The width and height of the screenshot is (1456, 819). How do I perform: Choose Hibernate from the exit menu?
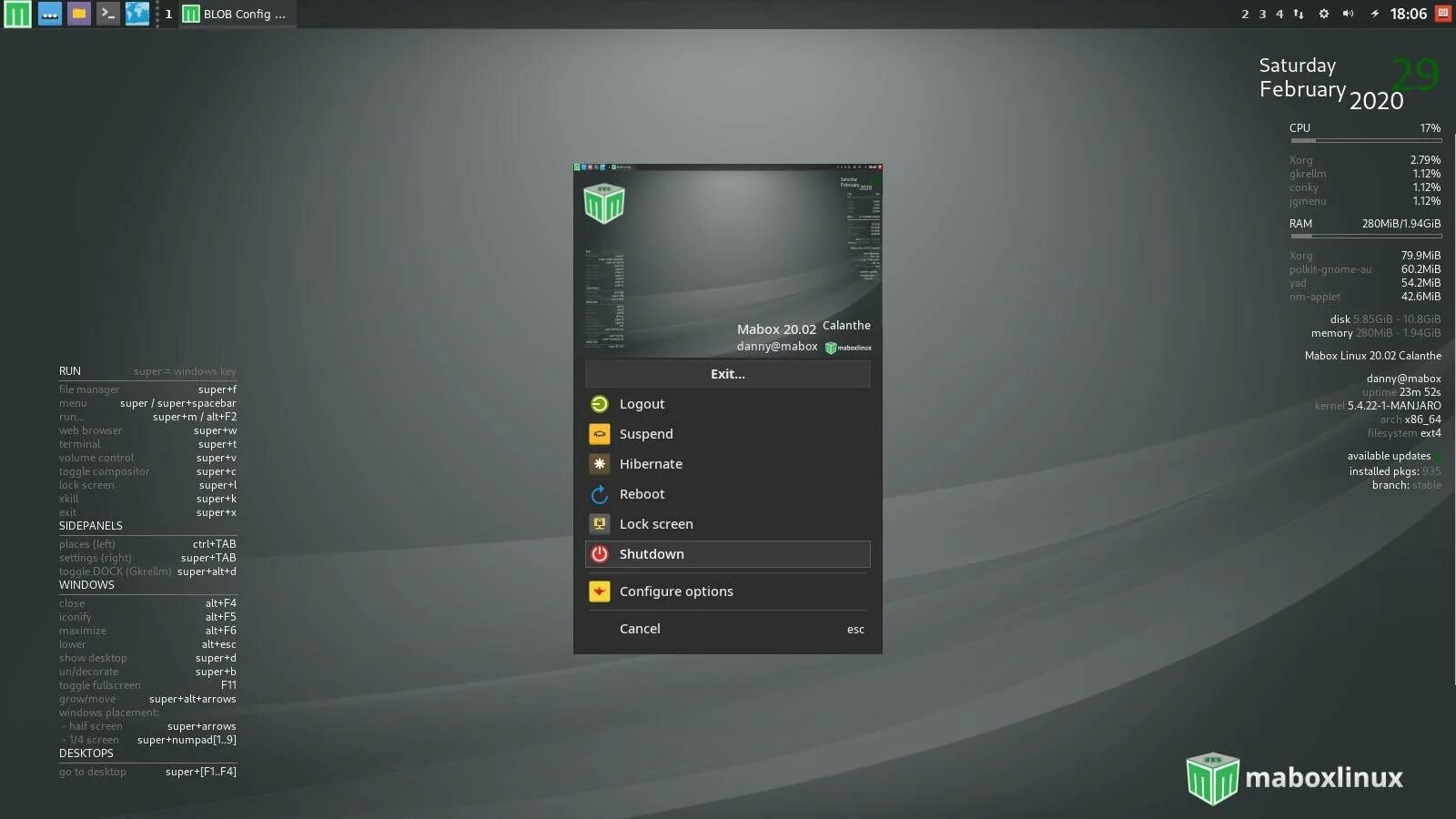[728, 464]
